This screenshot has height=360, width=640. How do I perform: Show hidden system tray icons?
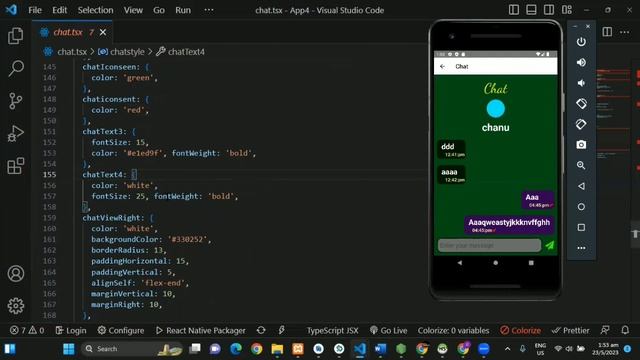(x=507, y=349)
